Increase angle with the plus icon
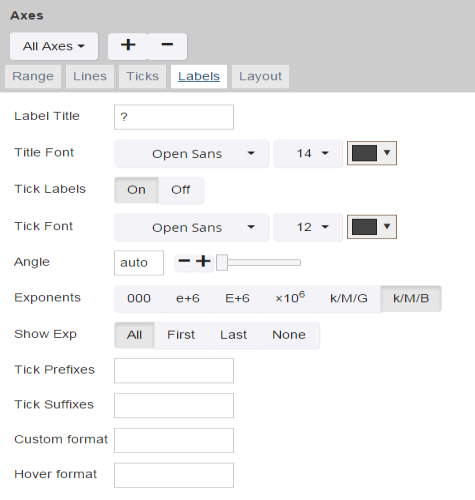The width and height of the screenshot is (475, 500). [x=203, y=262]
